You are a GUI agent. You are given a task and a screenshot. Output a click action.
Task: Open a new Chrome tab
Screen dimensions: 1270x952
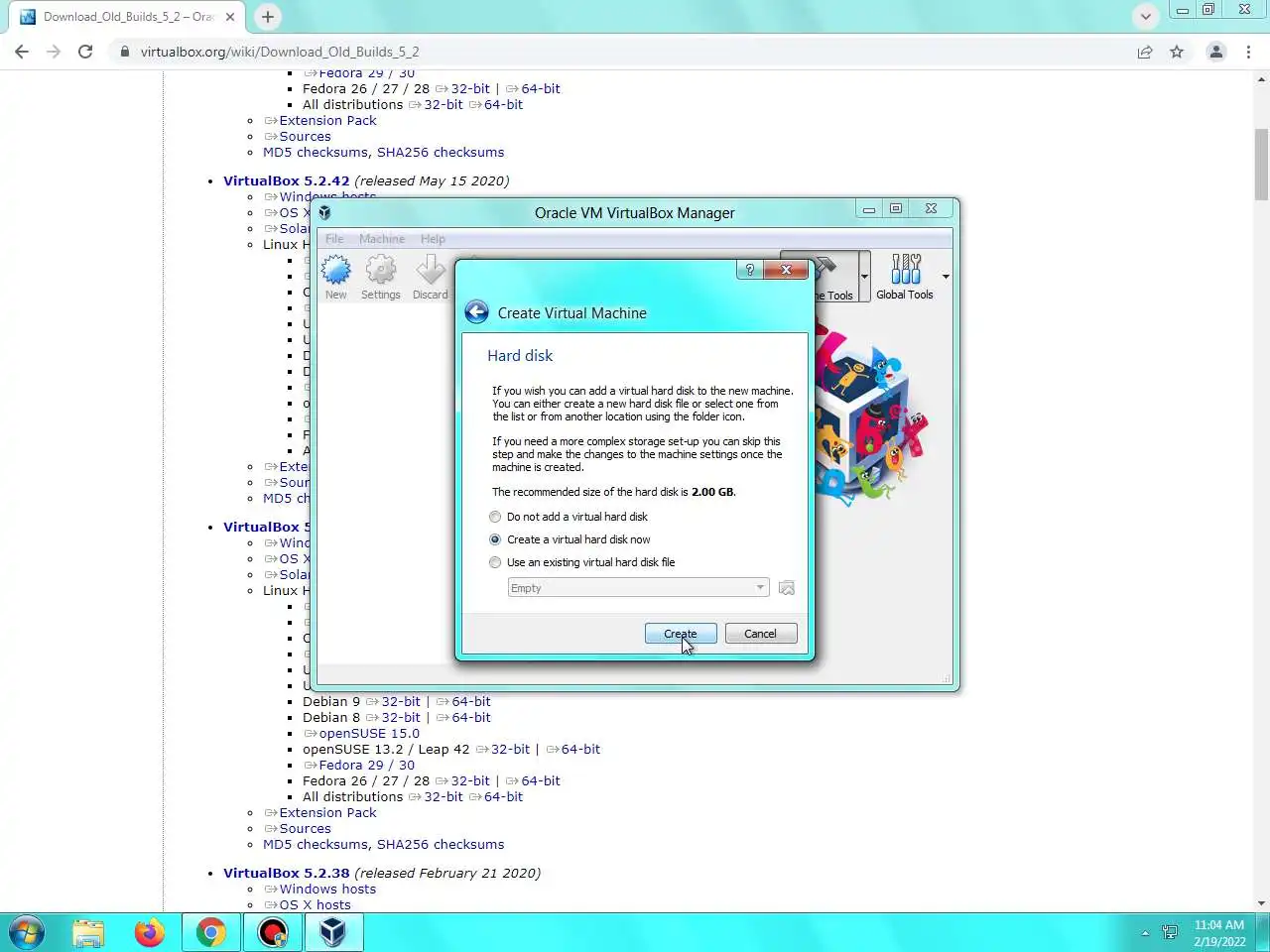[268, 16]
